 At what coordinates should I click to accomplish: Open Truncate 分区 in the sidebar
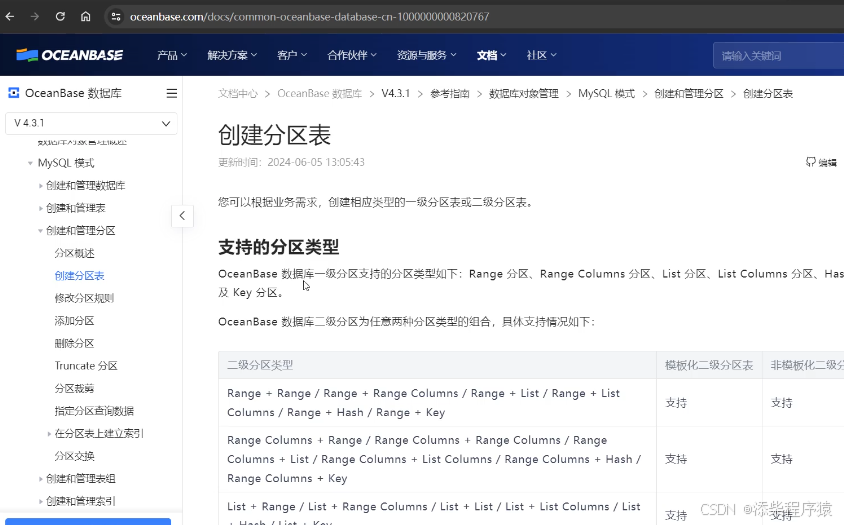tap(86, 366)
